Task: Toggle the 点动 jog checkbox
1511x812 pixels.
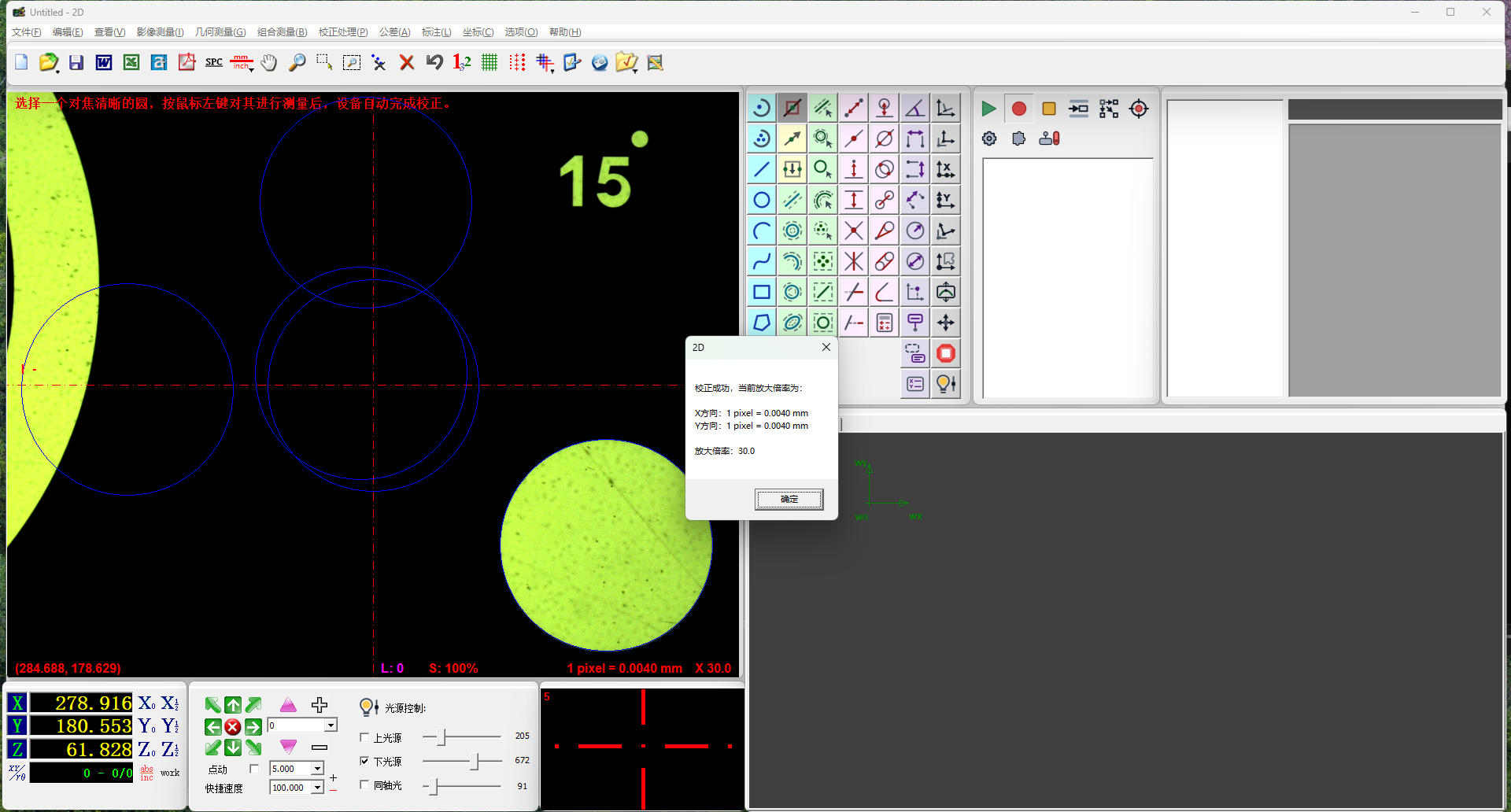Action: tap(253, 769)
